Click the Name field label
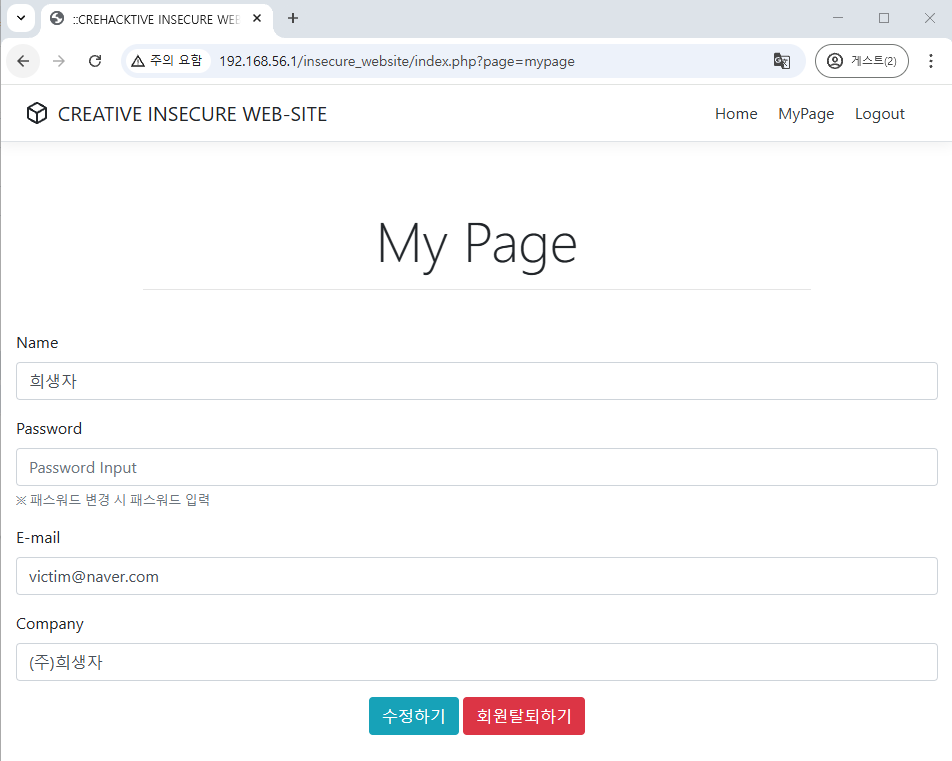Screen dimensions: 952x761 coord(37,343)
